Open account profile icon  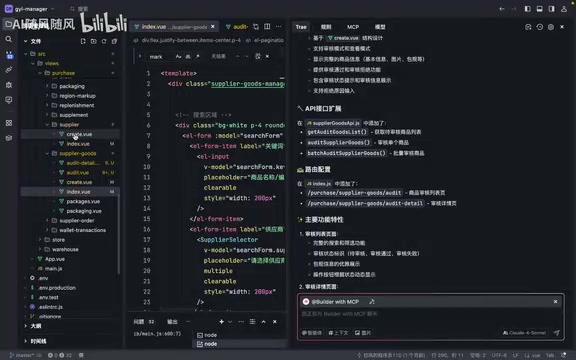pyautogui.click(x=564, y=9)
